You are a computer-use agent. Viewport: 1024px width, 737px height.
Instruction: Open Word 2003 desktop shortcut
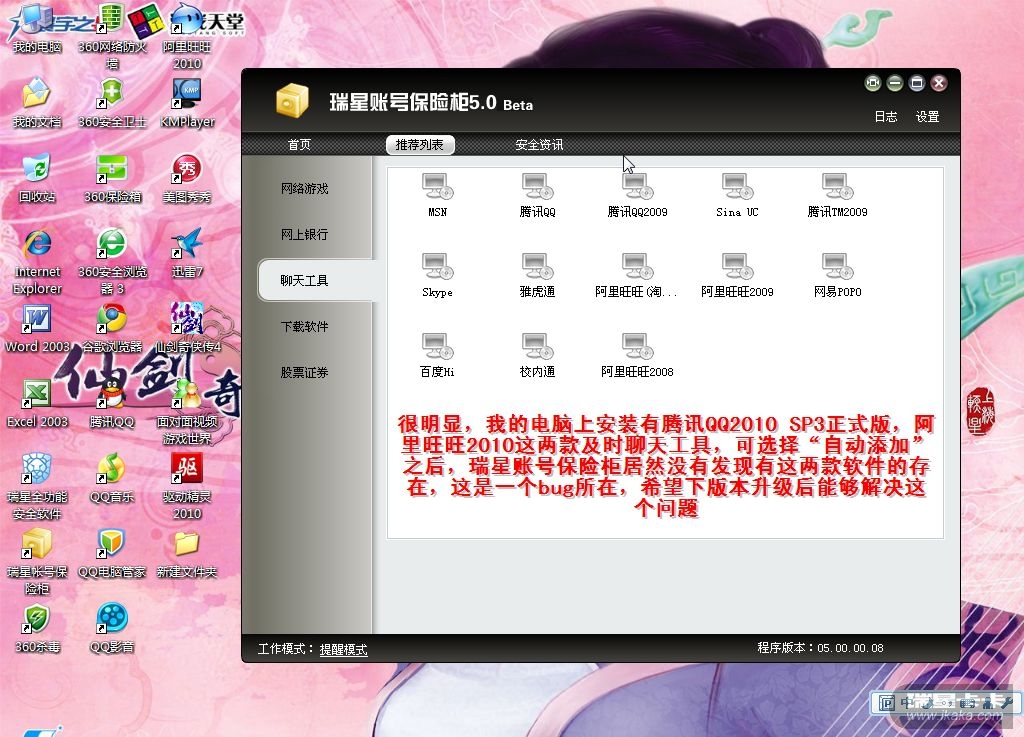(37, 328)
